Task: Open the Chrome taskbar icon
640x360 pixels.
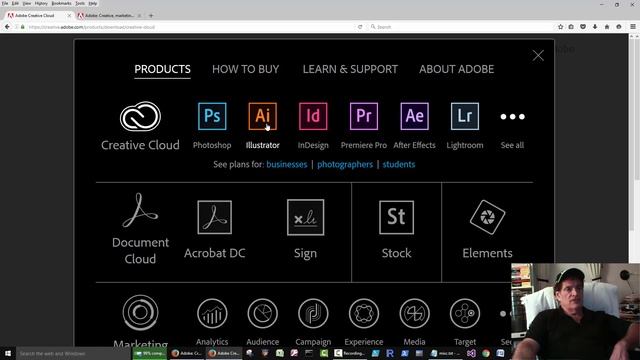Action: coord(486,353)
